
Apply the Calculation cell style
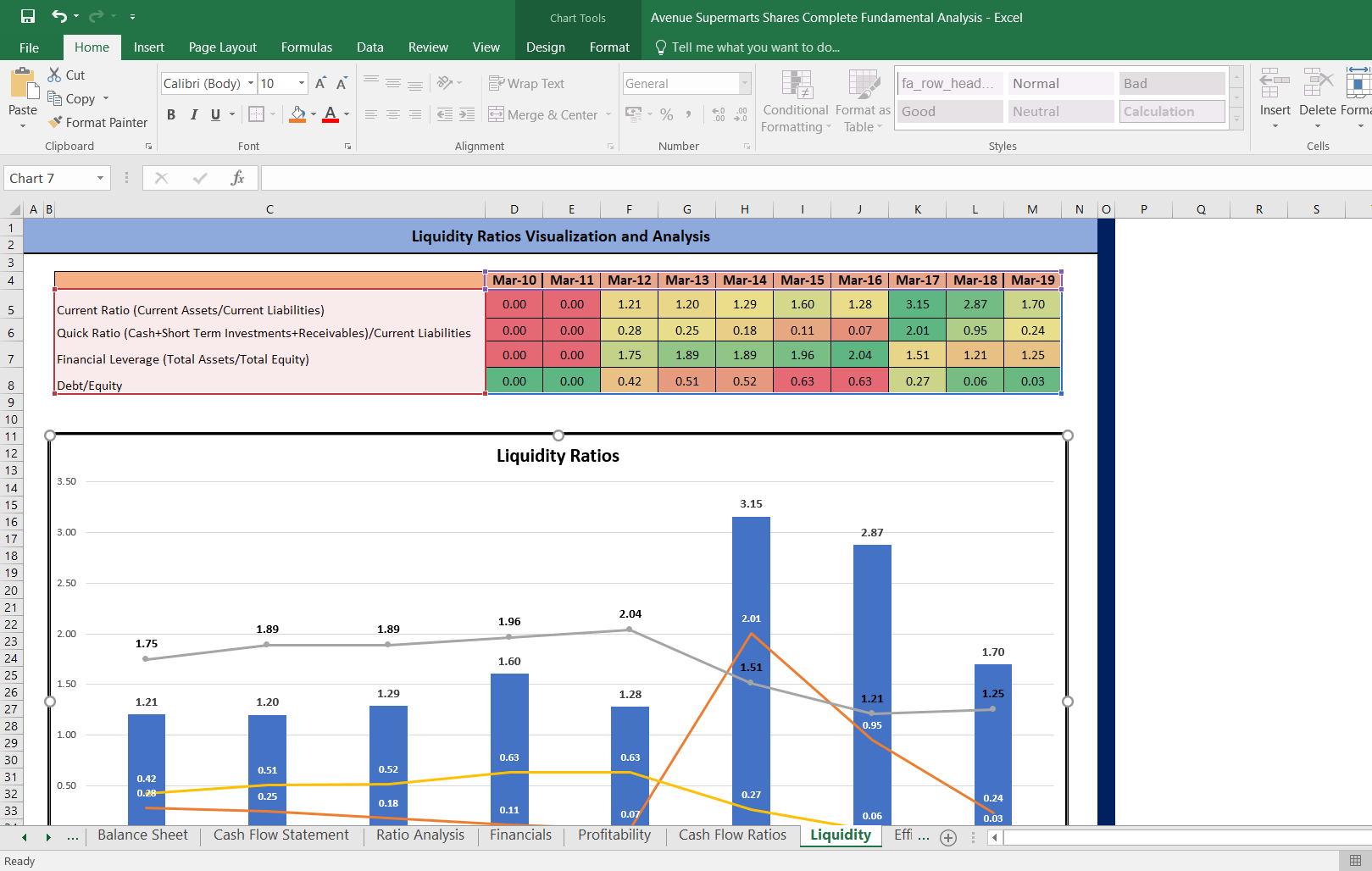coord(1172,111)
